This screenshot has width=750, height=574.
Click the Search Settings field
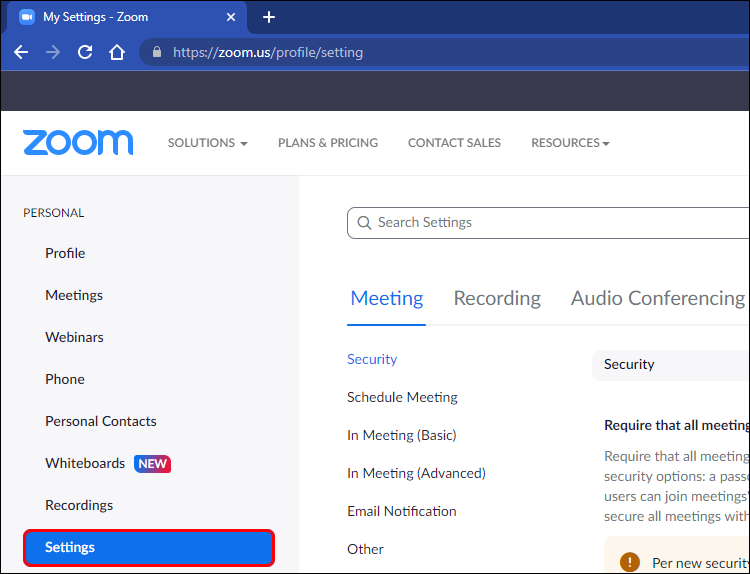(x=550, y=223)
